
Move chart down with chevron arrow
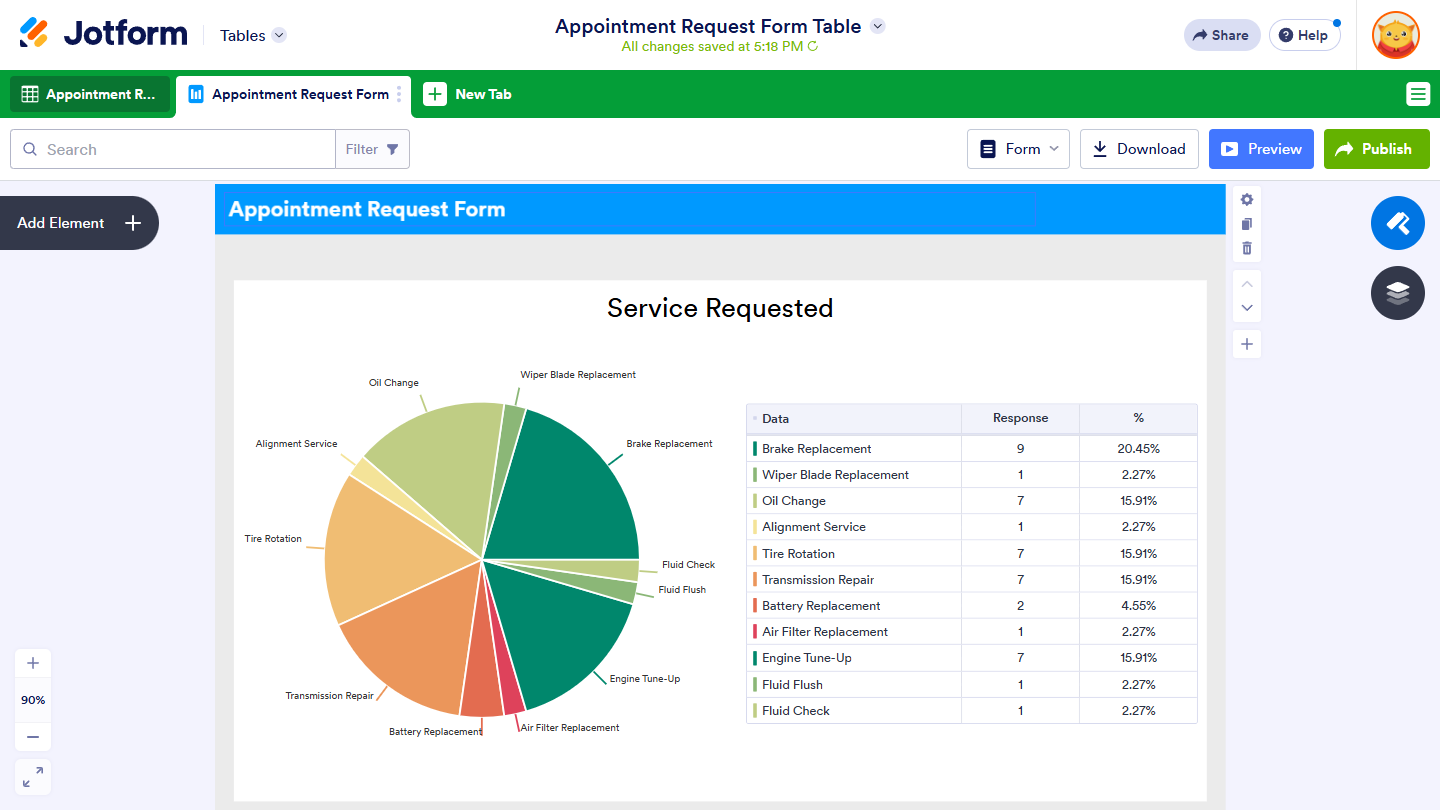[x=1246, y=309]
